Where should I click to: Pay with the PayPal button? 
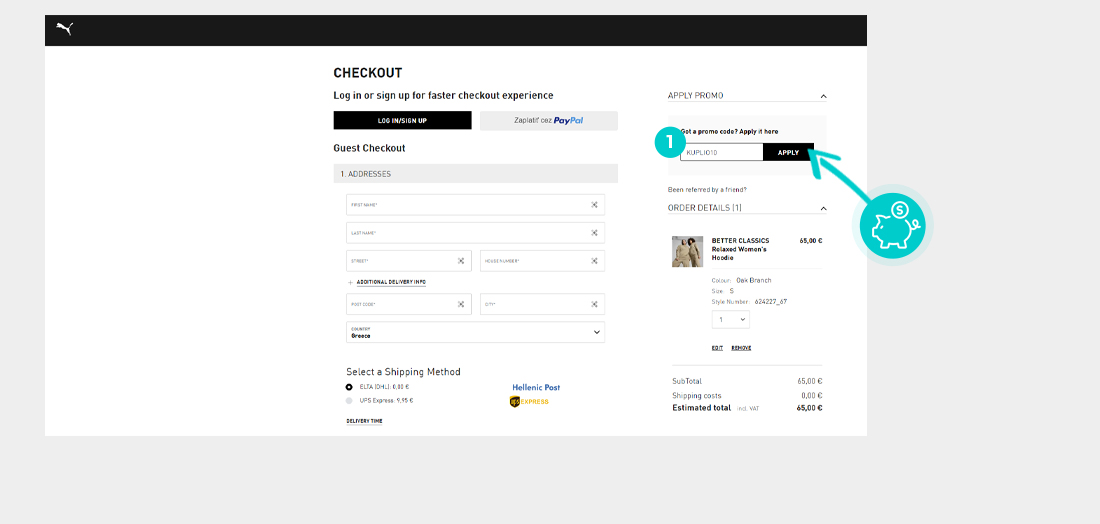[548, 120]
